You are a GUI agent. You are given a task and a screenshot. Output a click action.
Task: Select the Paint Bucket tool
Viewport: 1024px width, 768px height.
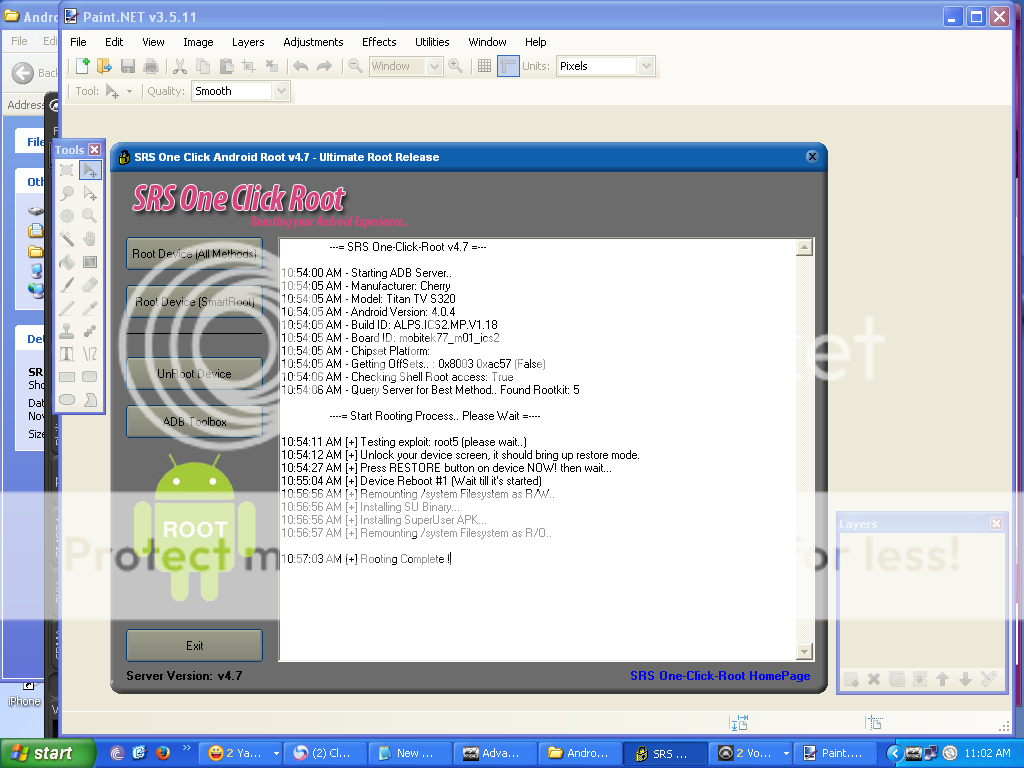(67, 262)
